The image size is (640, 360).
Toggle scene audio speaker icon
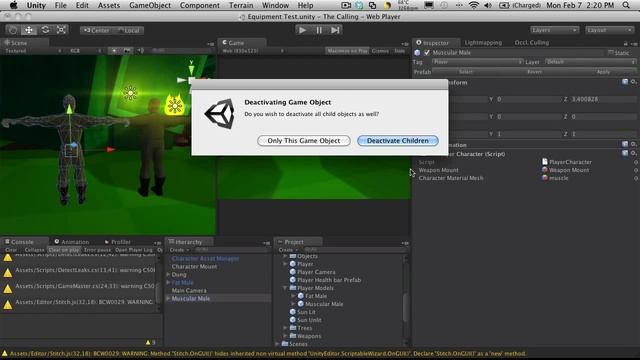(x=140, y=51)
